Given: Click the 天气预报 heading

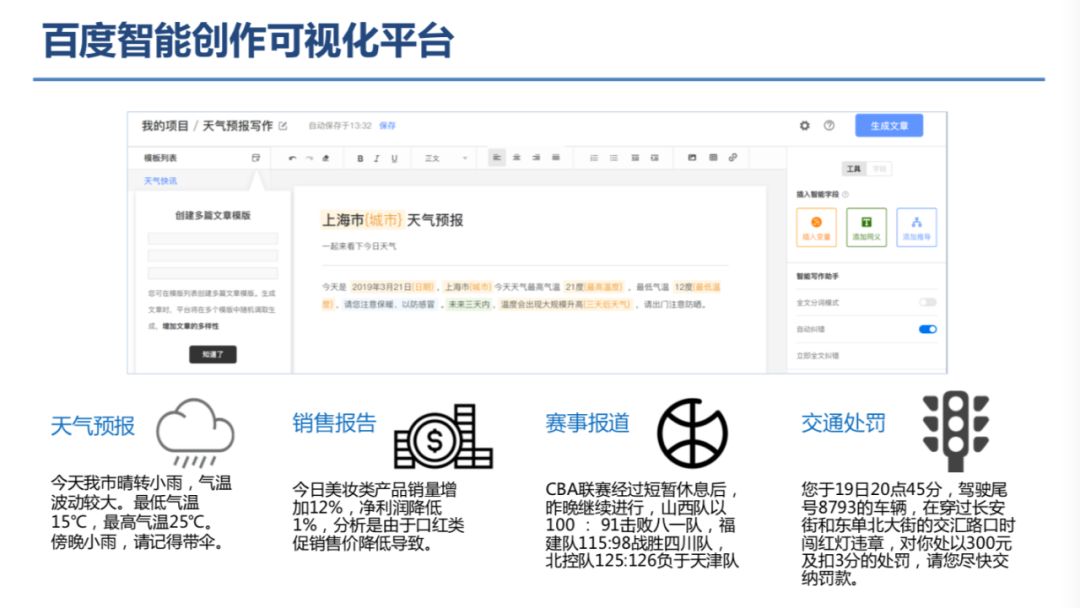Looking at the screenshot, I should click(x=92, y=426).
